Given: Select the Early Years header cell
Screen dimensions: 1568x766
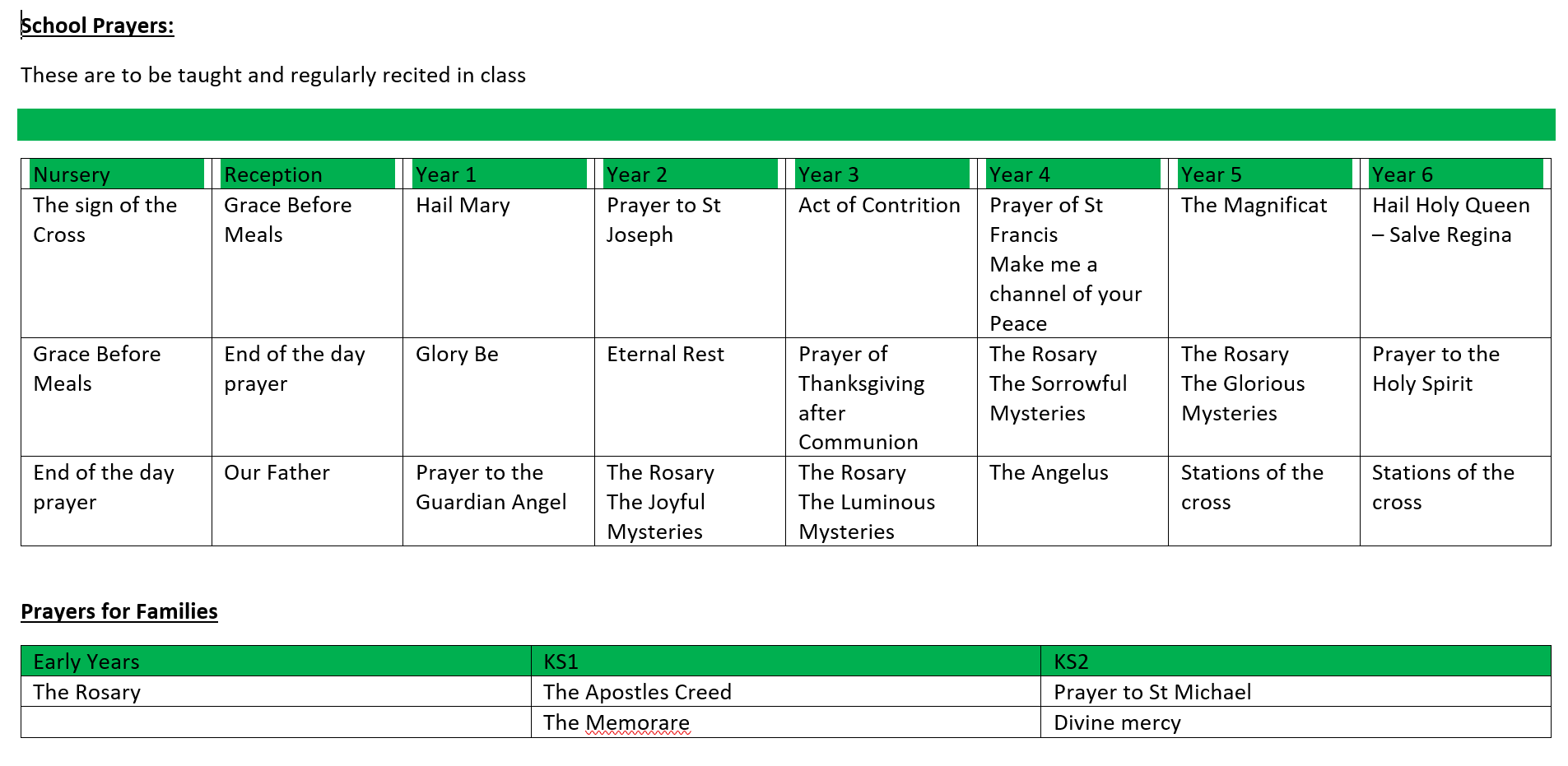Looking at the screenshot, I should point(276,662).
